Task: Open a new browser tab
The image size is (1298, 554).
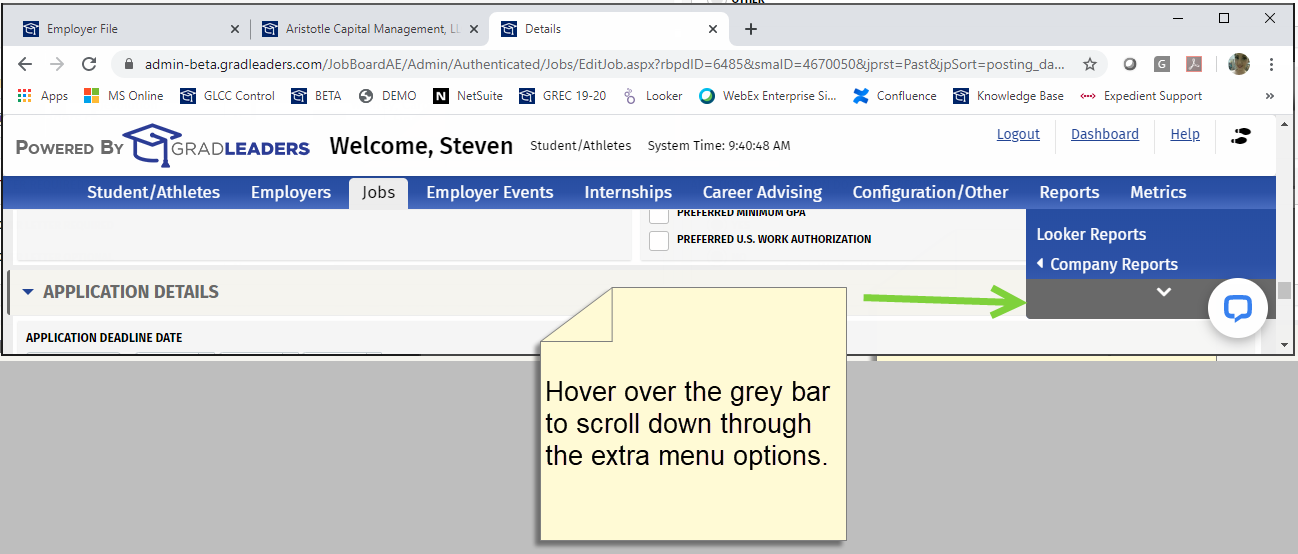Action: pos(751,29)
